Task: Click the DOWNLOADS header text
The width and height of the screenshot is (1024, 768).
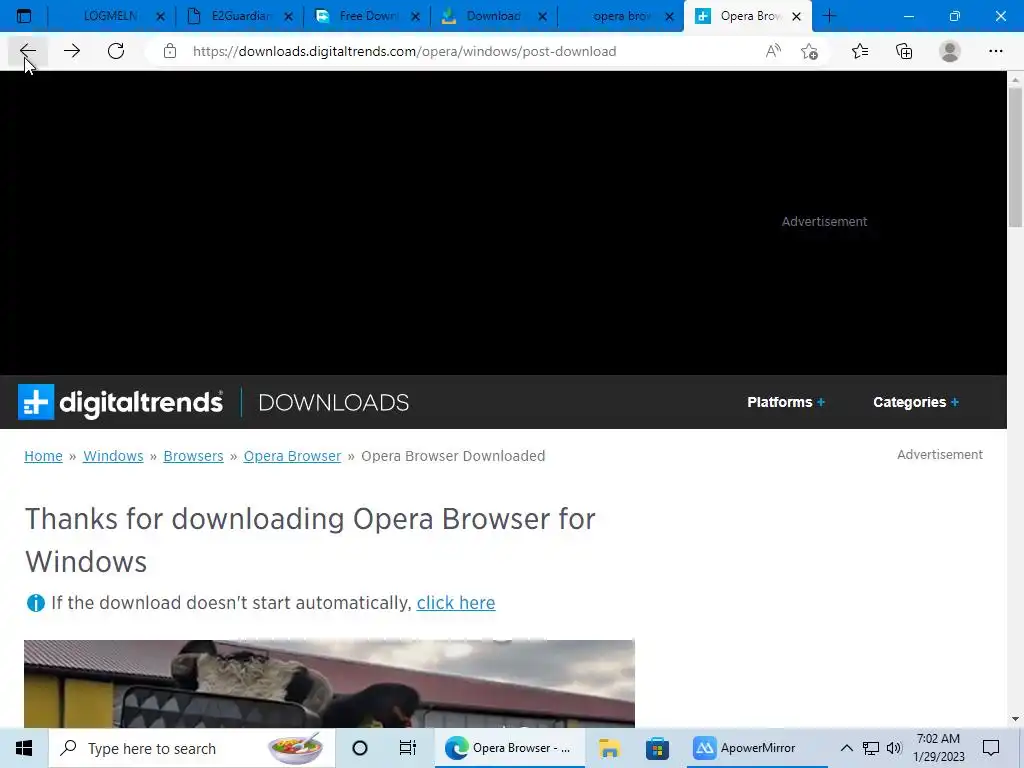Action: (x=334, y=402)
